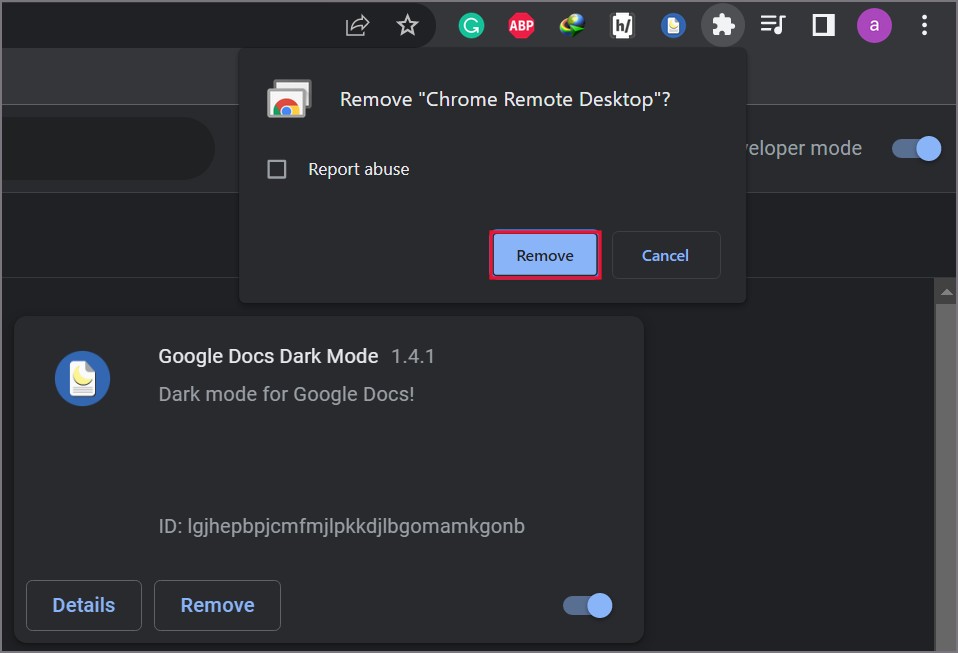
Task: Click the version number 1.4.1
Action: click(x=413, y=356)
